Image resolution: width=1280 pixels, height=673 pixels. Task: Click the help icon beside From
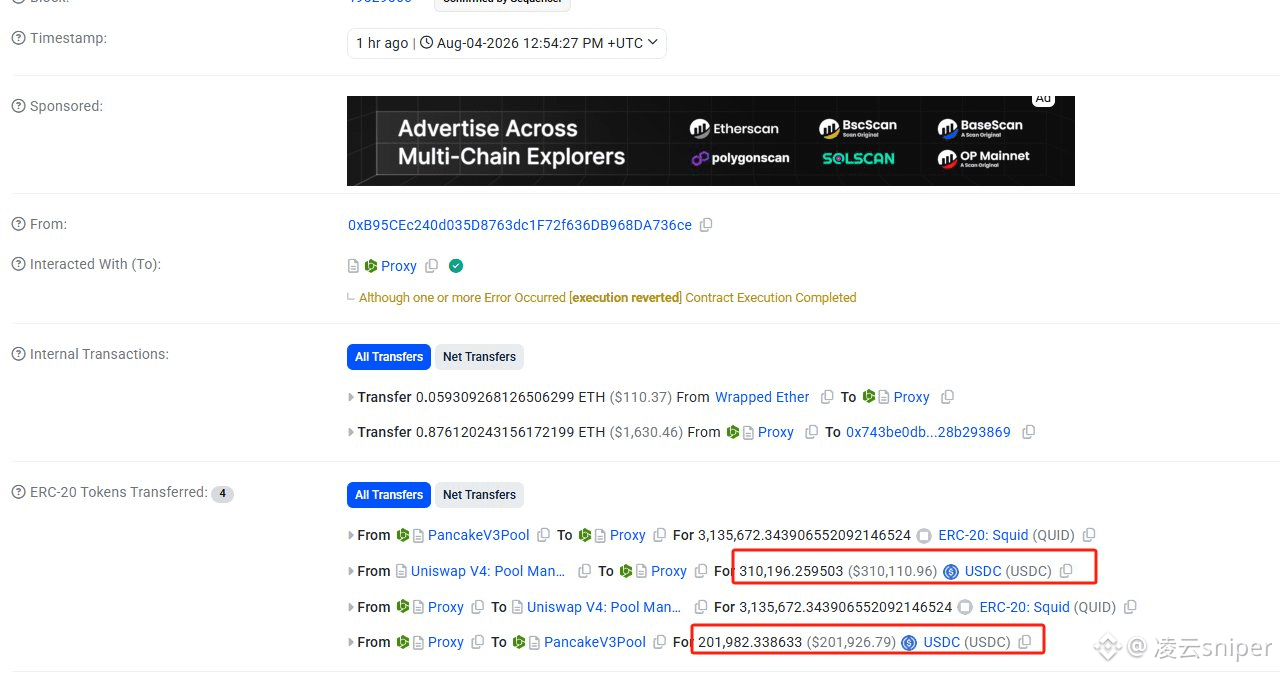pyautogui.click(x=18, y=224)
